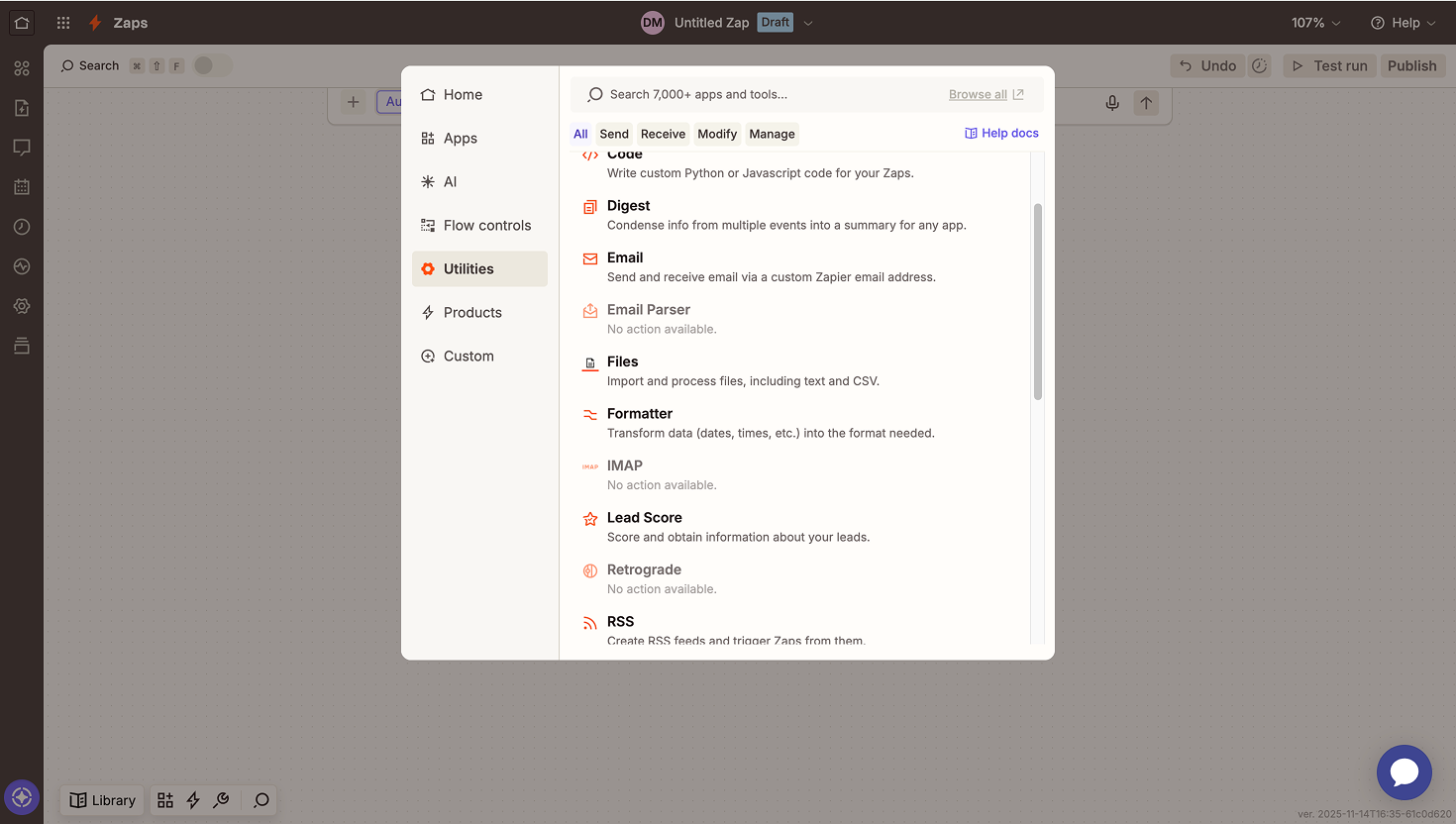Focus the Search 7,000+ apps field
1456x824 pixels.
point(758,94)
